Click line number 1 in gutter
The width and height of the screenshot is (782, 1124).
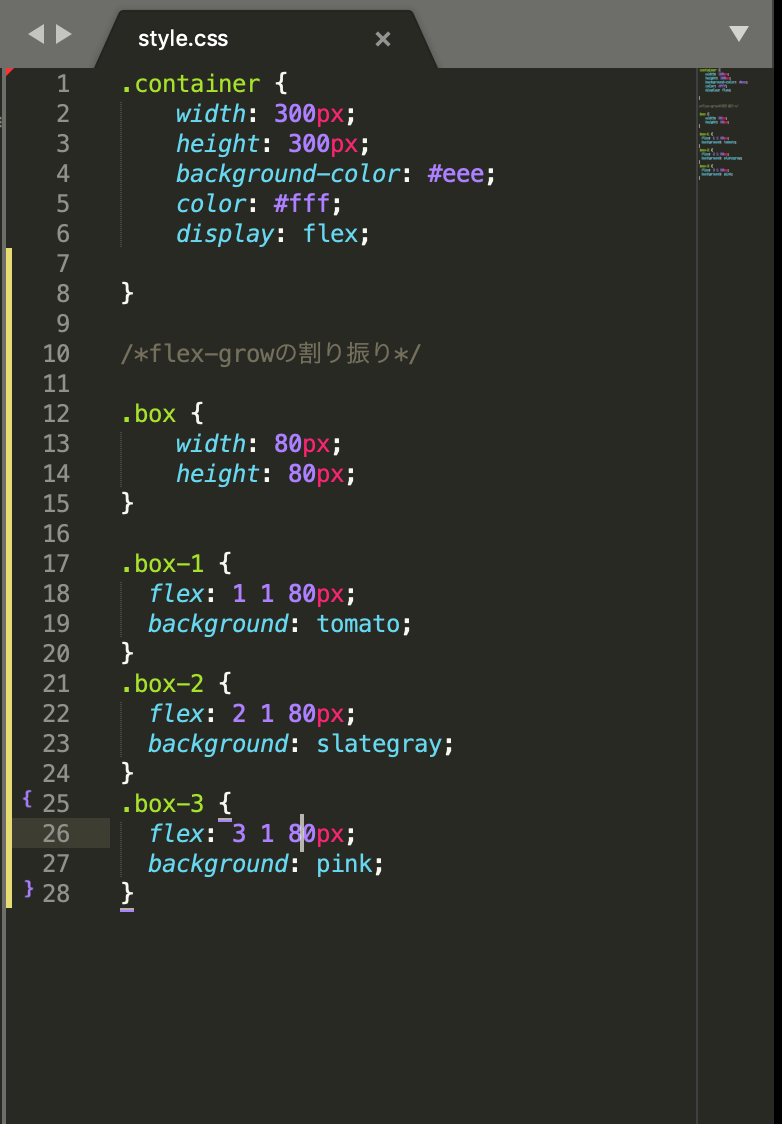[63, 84]
